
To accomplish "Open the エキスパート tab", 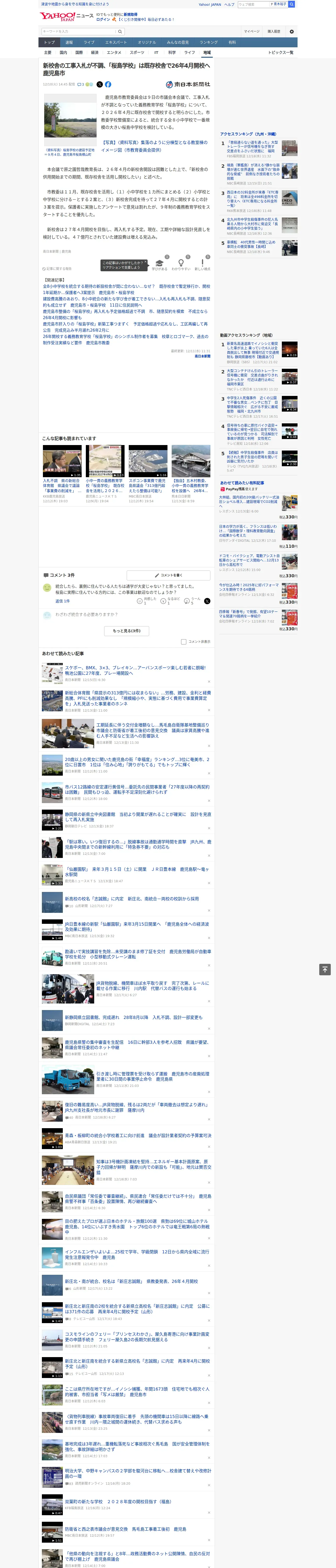I will 116,43.
